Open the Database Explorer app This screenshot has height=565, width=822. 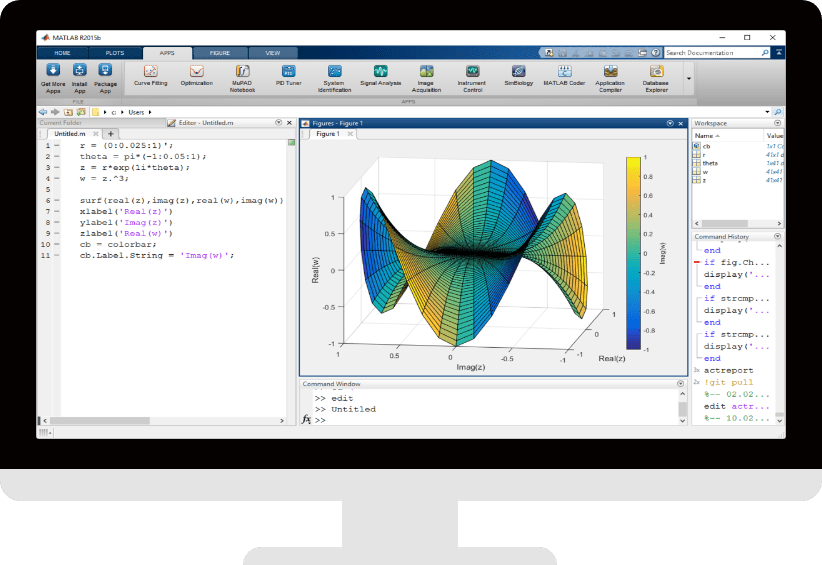coord(656,78)
